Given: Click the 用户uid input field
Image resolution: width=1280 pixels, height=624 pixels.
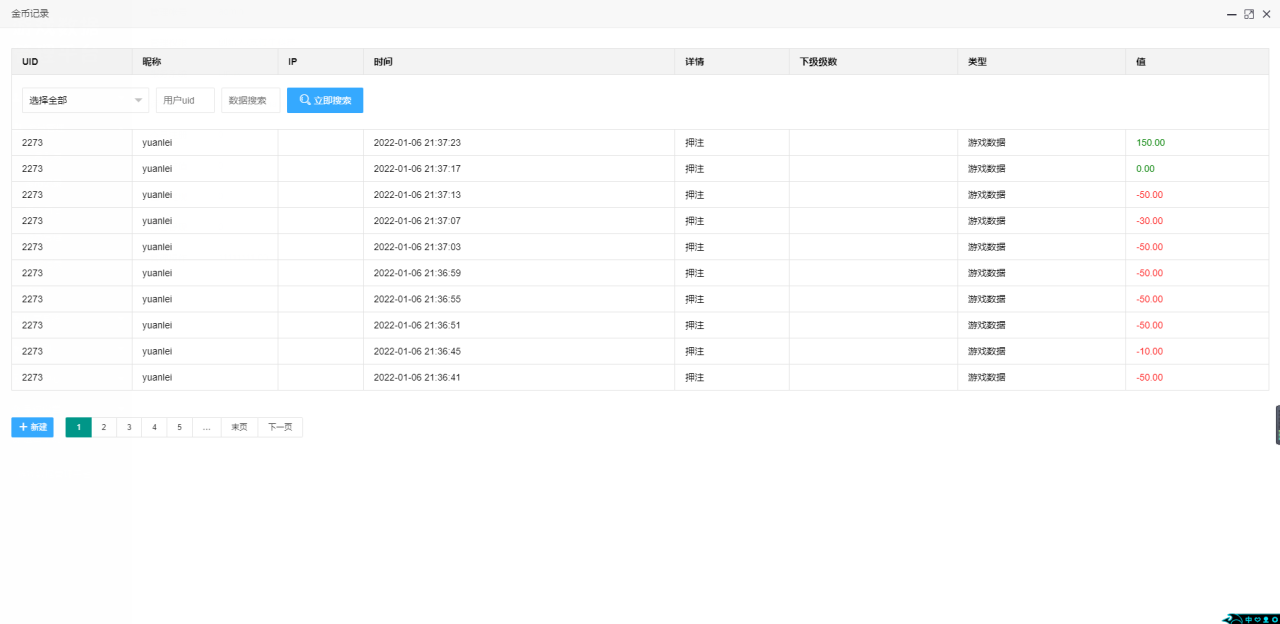Looking at the screenshot, I should click(185, 100).
